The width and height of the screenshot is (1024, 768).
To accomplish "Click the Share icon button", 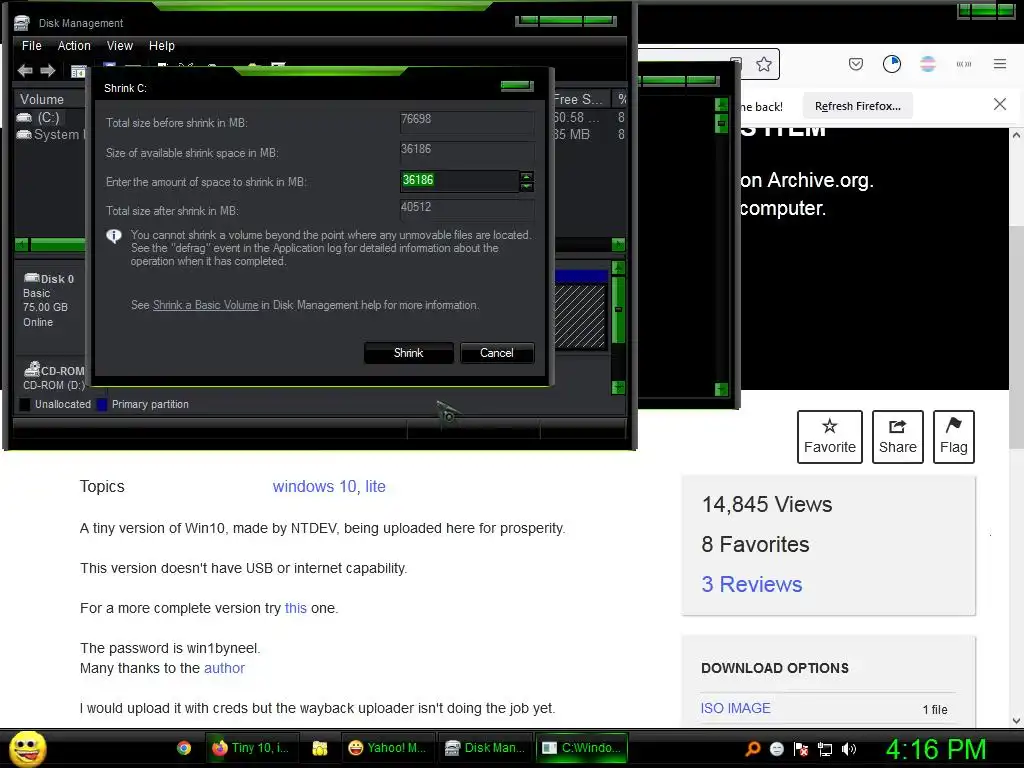I will pos(897,437).
